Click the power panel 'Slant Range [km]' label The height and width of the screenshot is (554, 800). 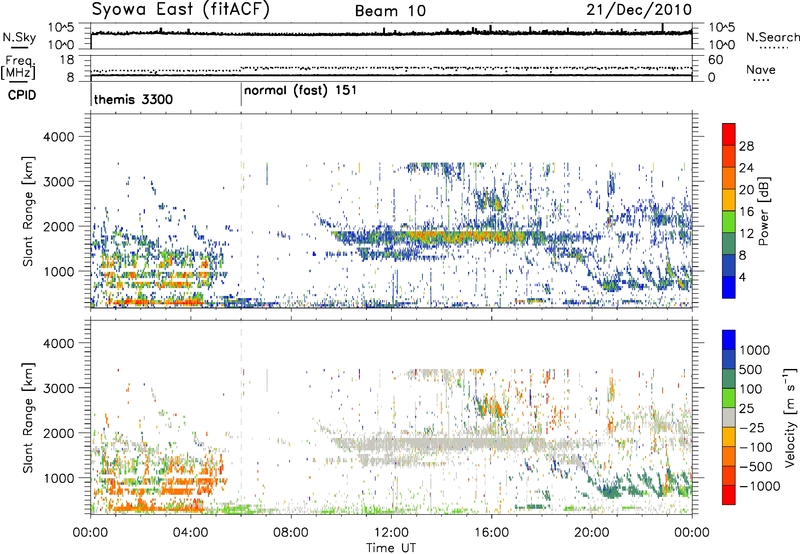(x=28, y=211)
